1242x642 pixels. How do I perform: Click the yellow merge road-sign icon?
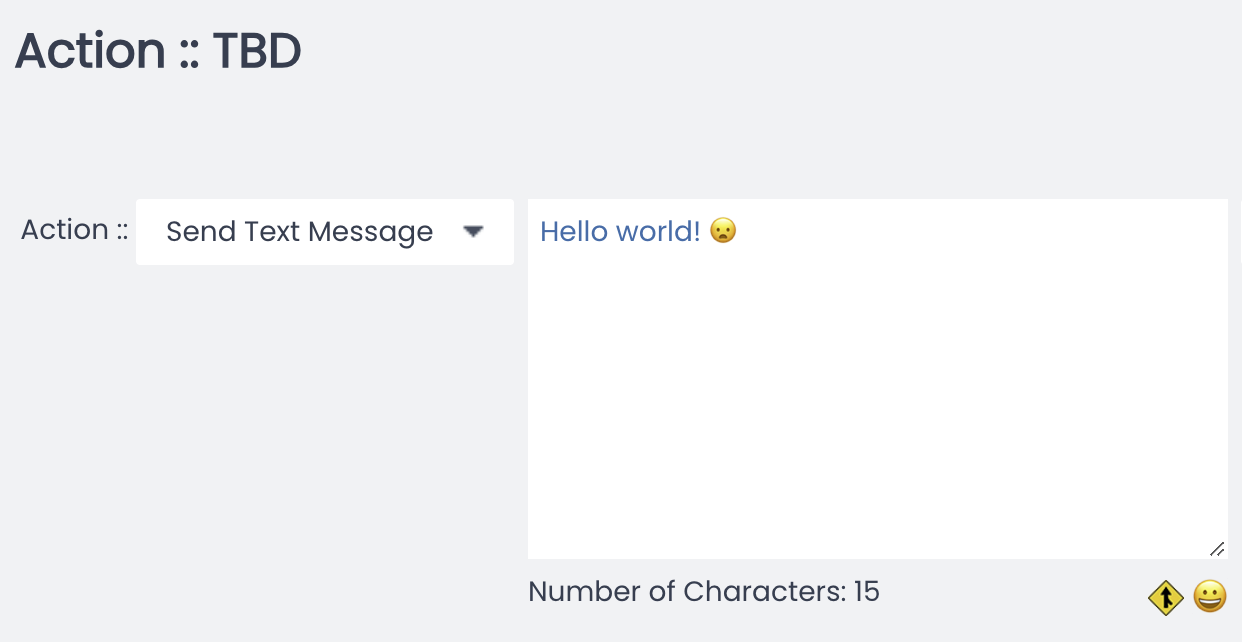[1166, 598]
